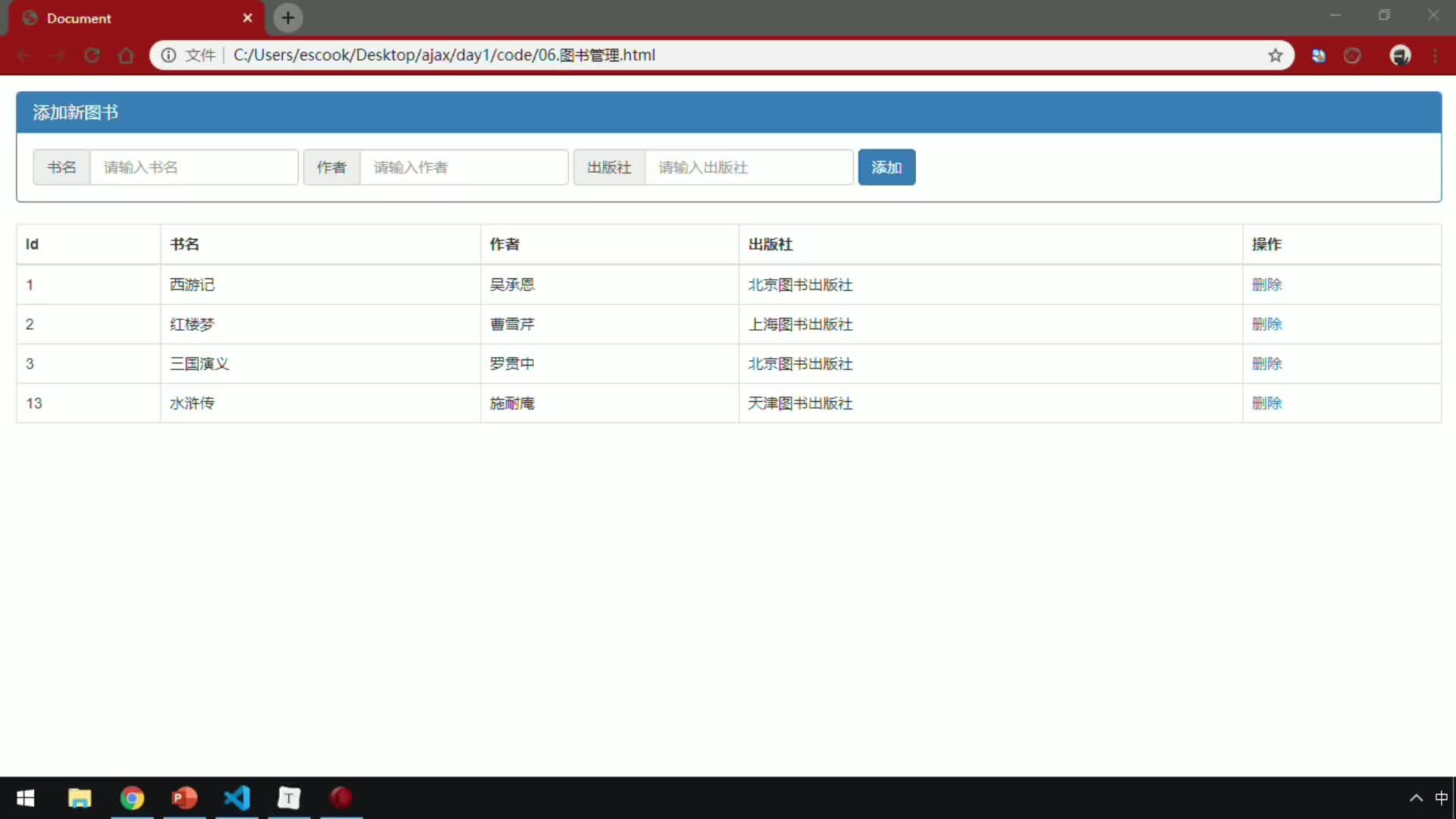Viewport: 1456px width, 819px height.
Task: Delete the 西游记 row
Action: tap(1266, 285)
